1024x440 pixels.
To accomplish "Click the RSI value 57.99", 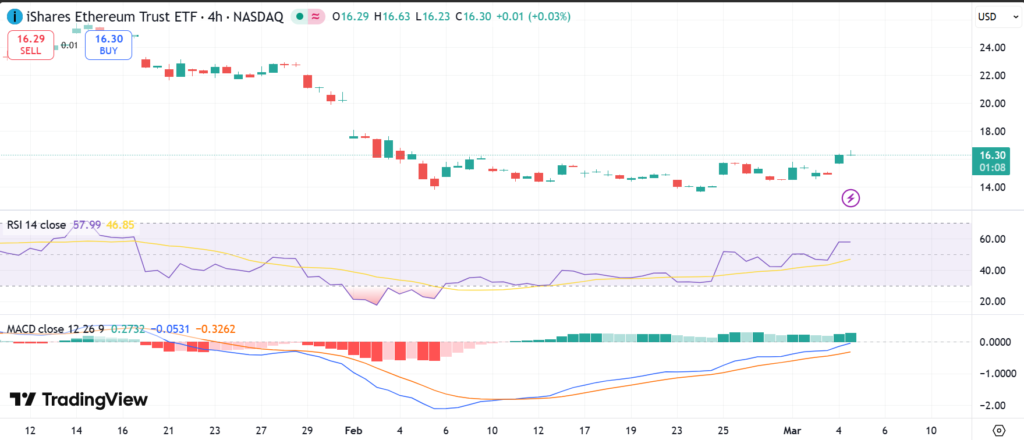I will coord(88,225).
